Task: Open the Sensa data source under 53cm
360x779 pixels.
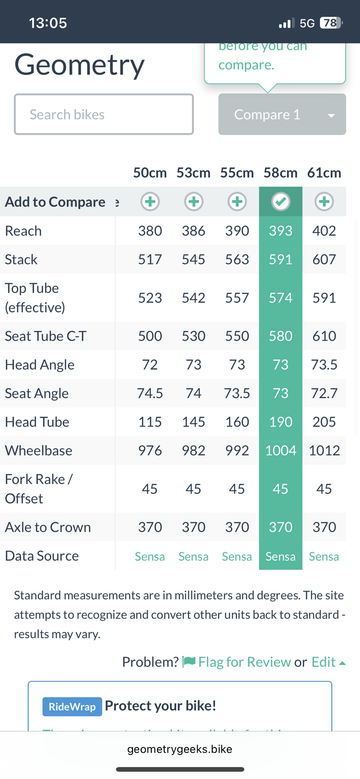Action: tap(194, 556)
